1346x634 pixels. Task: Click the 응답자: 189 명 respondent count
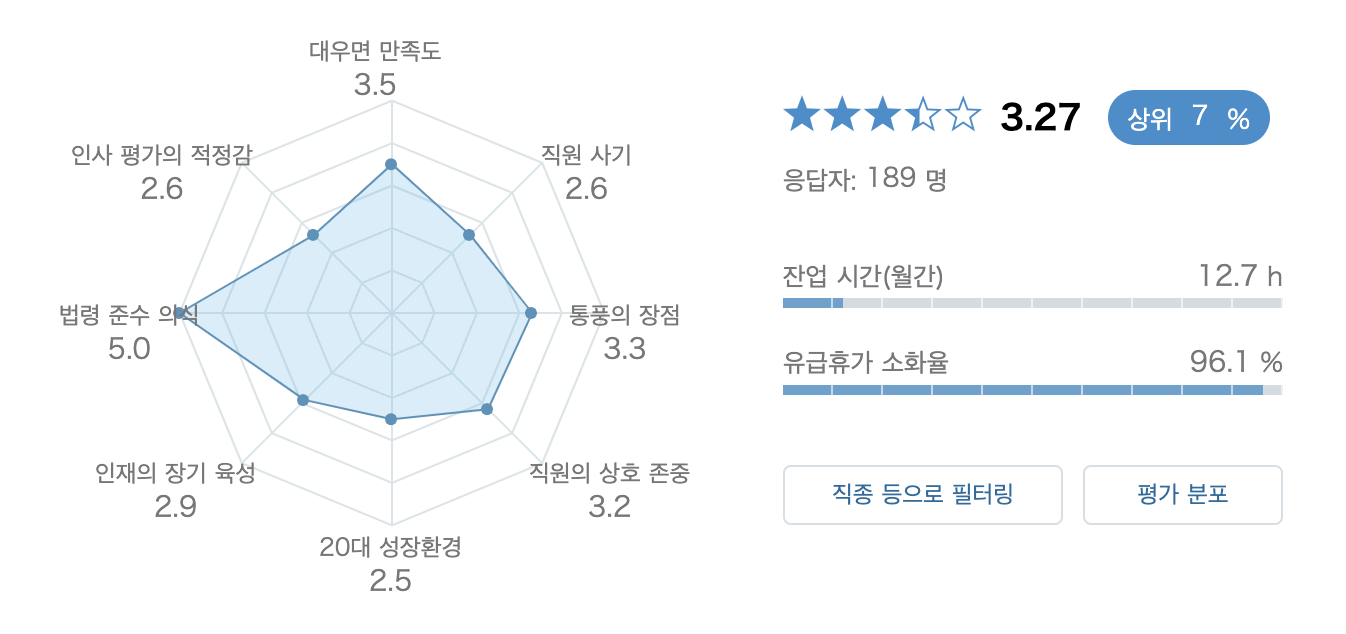(865, 180)
